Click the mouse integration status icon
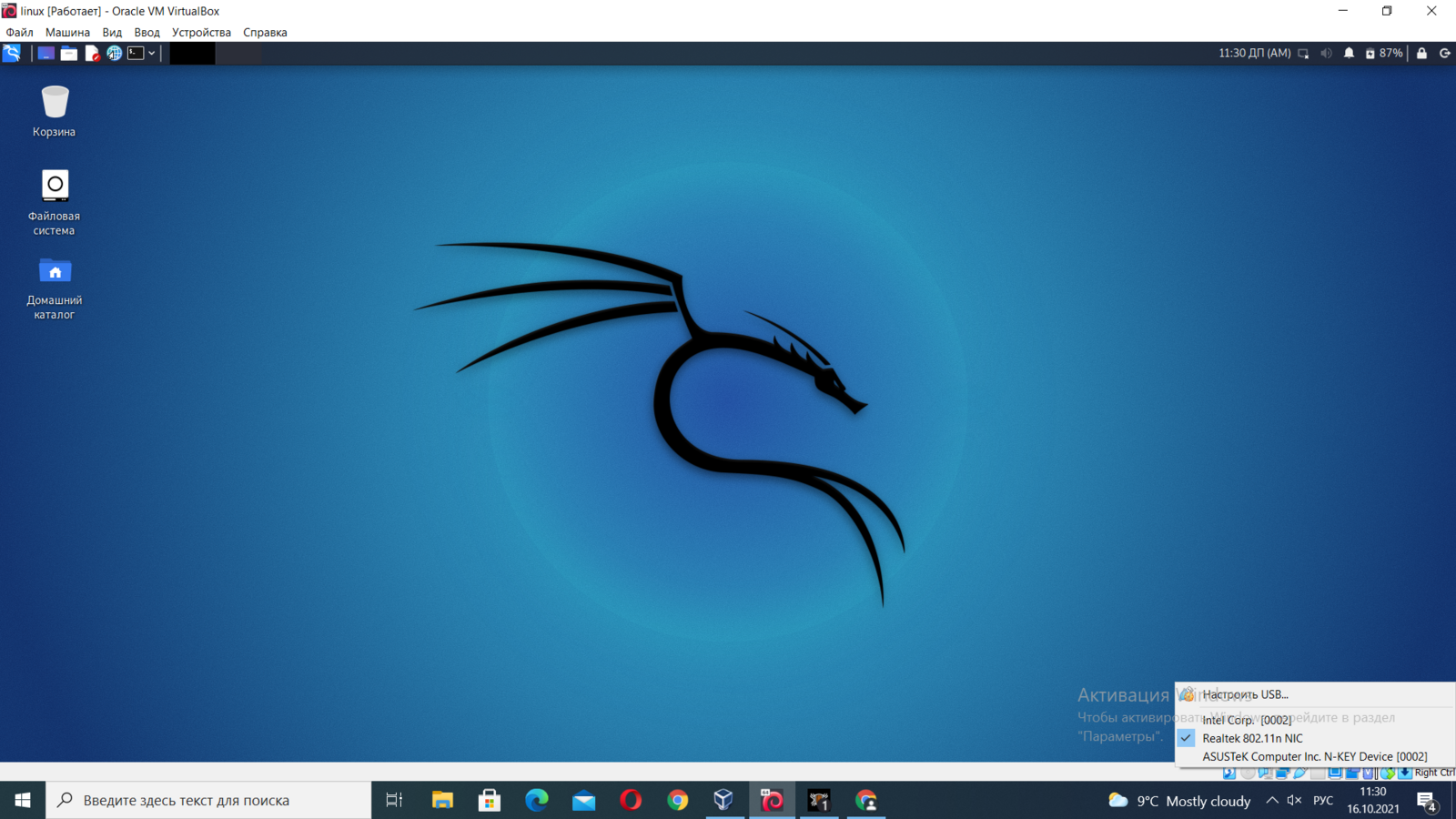The image size is (1456, 819). pyautogui.click(x=1387, y=773)
